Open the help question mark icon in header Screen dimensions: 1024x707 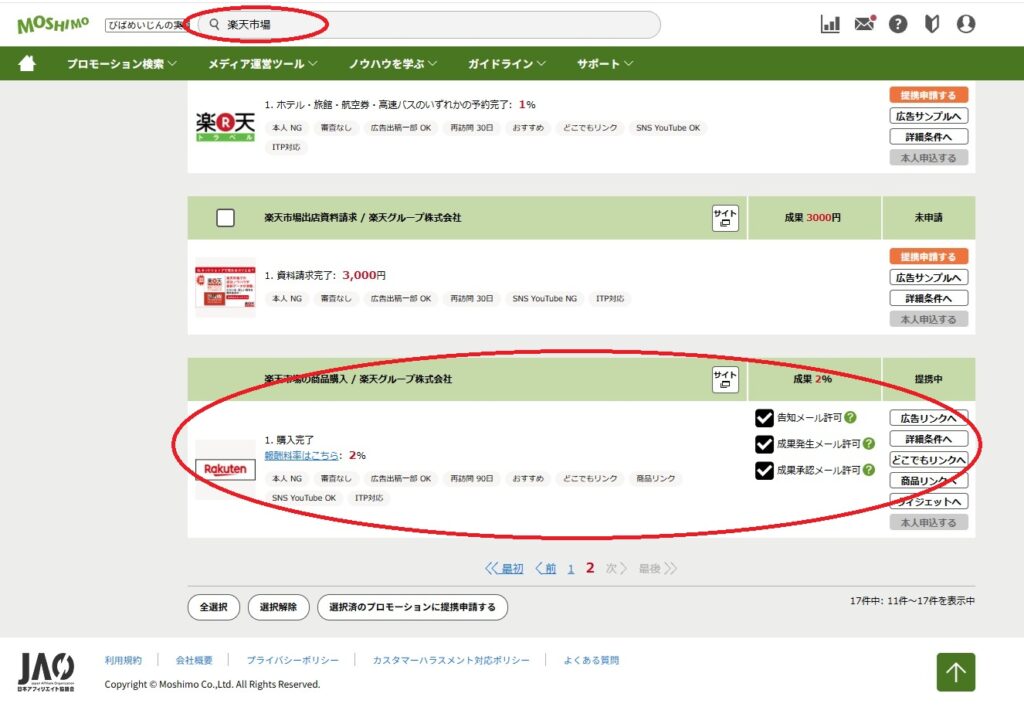click(x=898, y=24)
